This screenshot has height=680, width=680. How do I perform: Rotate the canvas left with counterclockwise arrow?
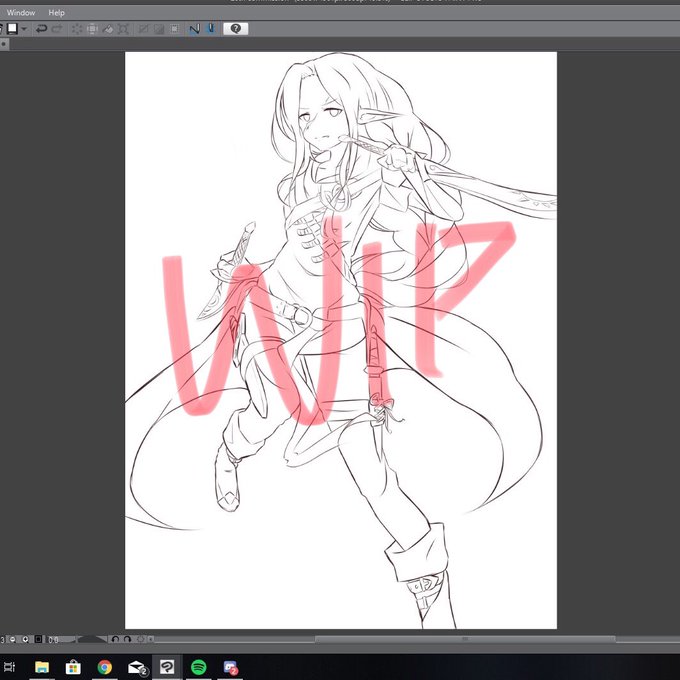pyautogui.click(x=115, y=639)
